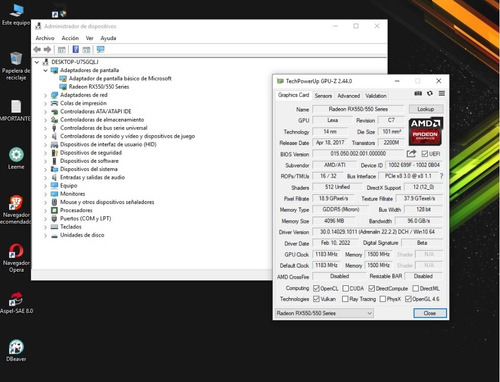The width and height of the screenshot is (500, 382).
Task: Click the Driver Version field value
Action: [377, 232]
